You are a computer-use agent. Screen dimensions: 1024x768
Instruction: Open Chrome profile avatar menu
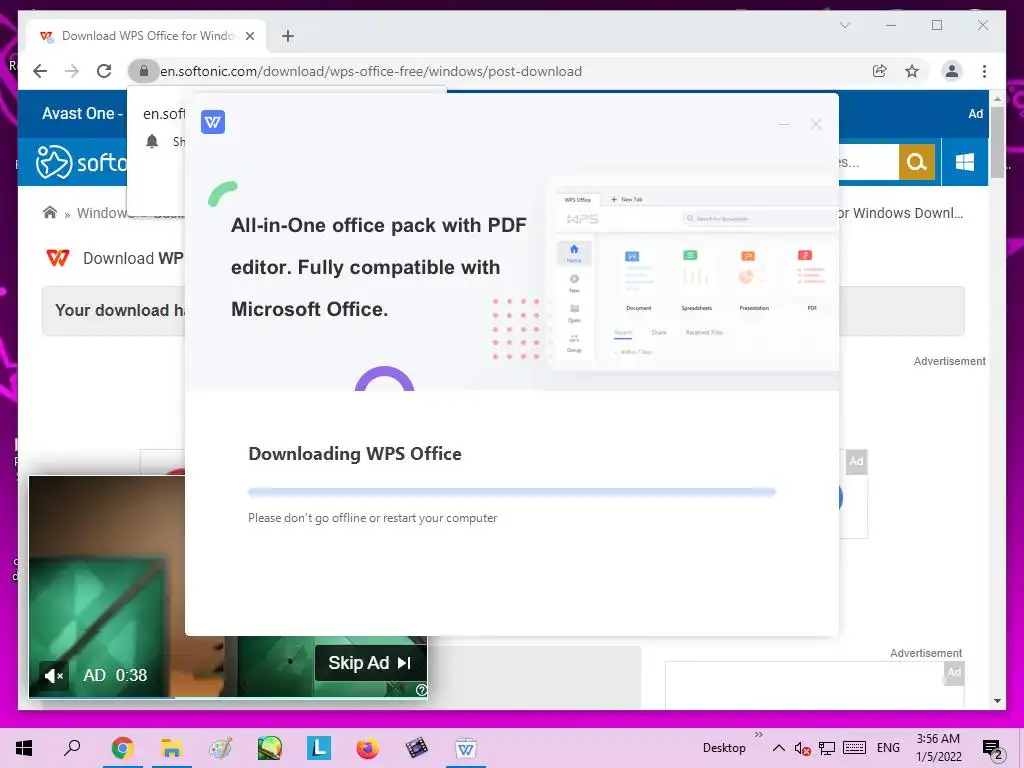pos(952,71)
